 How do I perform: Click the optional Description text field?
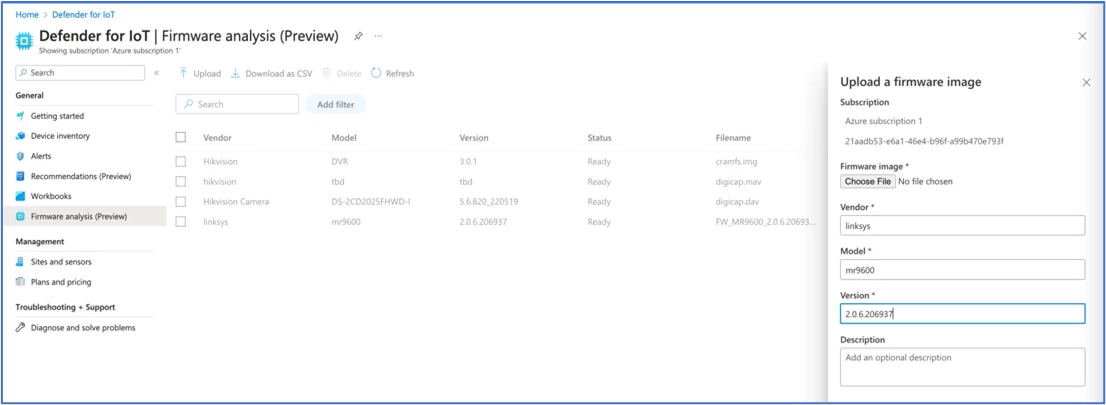(962, 366)
